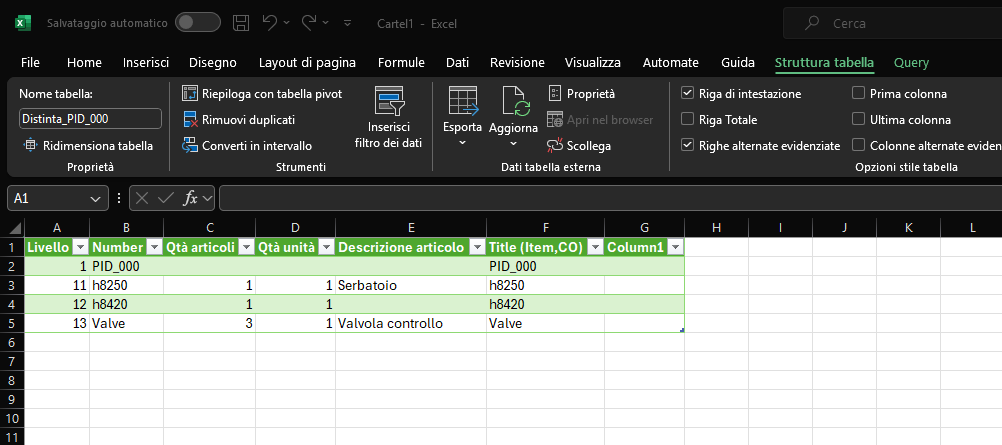
Task: Click the Nome tabella text field
Action: 90,118
